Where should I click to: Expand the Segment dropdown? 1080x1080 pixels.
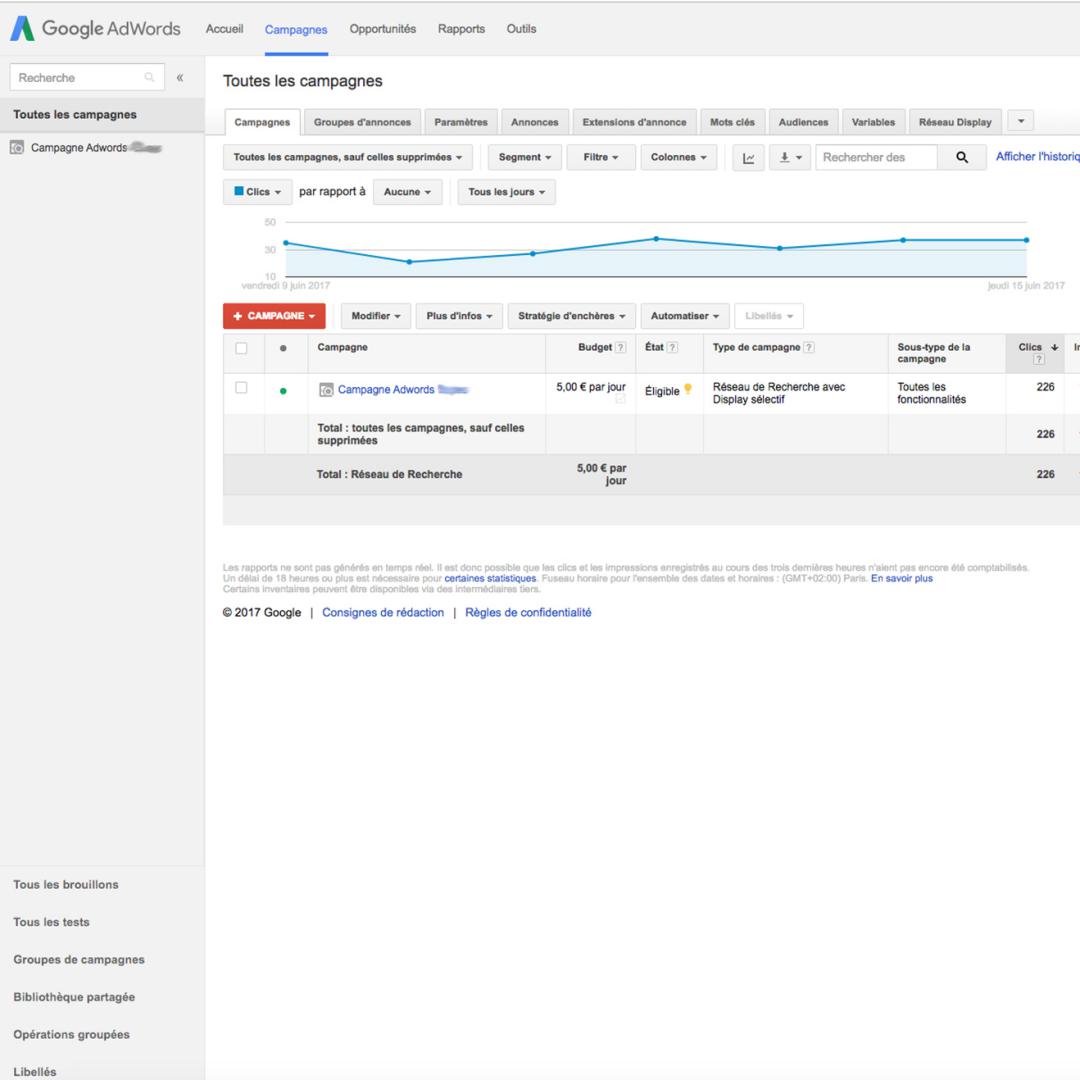[525, 158]
